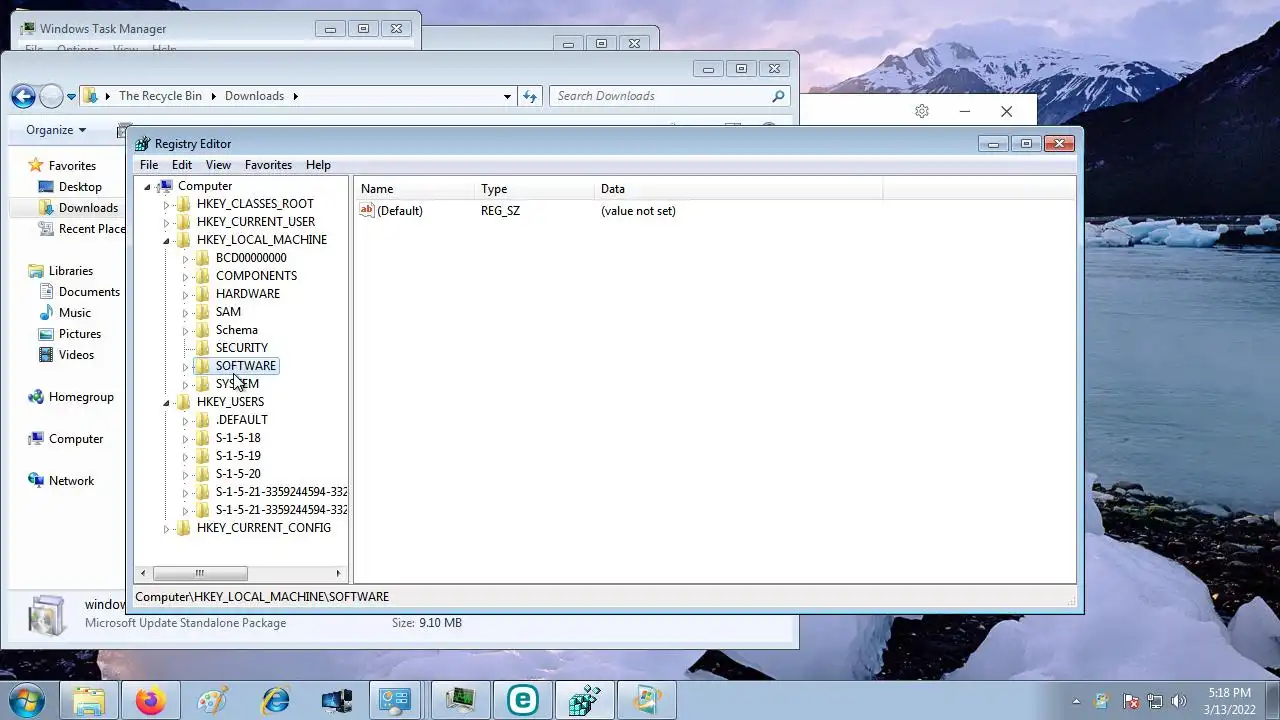Expand the HKEY_CLASSES_ROOT key
This screenshot has height=720, width=1280.
(166, 205)
